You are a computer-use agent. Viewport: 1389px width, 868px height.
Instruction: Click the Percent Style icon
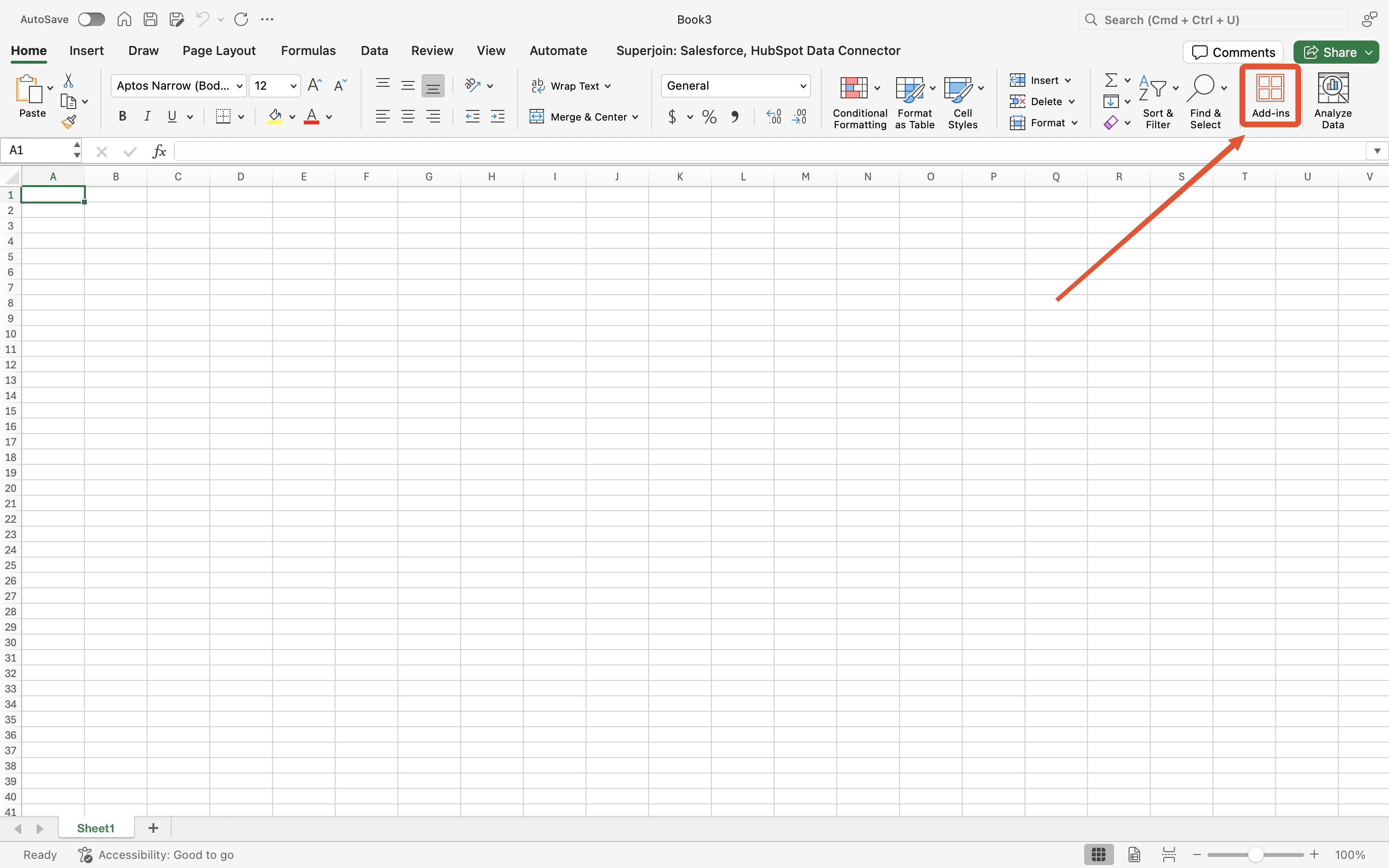coord(709,117)
